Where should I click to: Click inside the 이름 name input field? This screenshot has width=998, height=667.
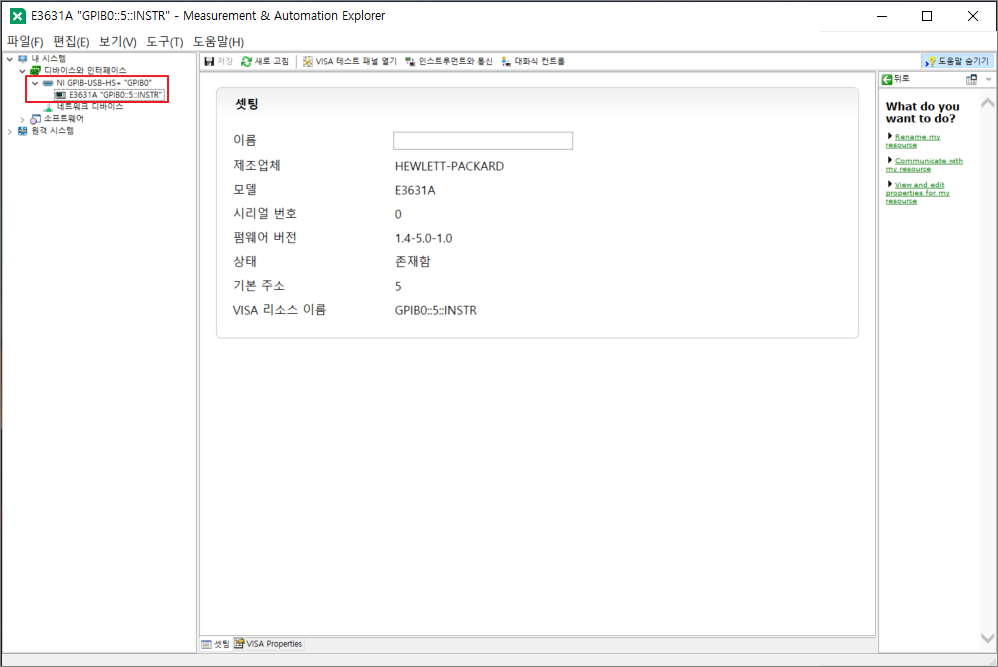482,140
